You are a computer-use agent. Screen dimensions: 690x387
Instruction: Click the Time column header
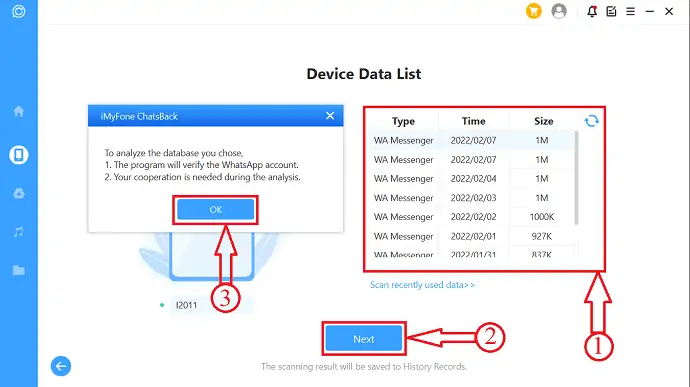click(473, 121)
